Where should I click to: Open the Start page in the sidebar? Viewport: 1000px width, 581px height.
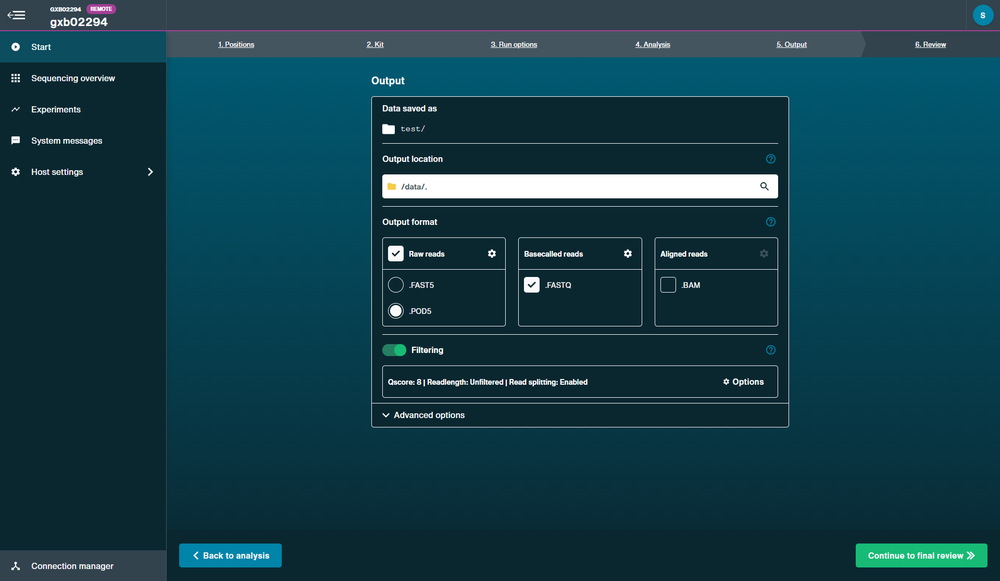tap(83, 47)
